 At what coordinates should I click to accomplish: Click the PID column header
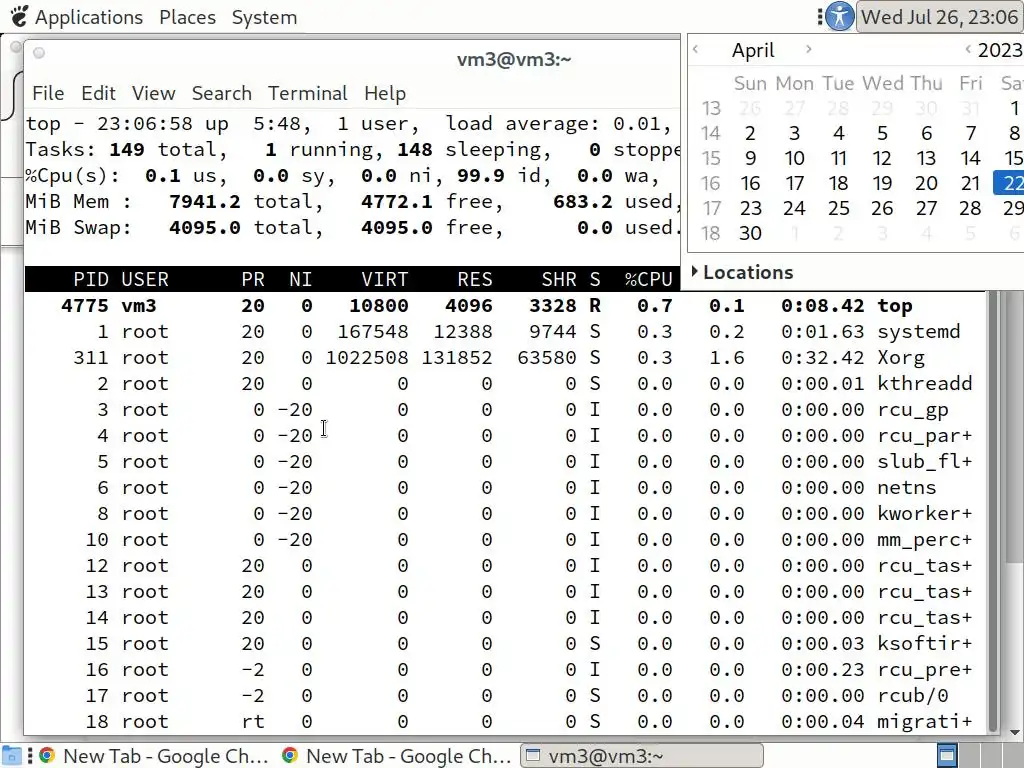tap(91, 280)
